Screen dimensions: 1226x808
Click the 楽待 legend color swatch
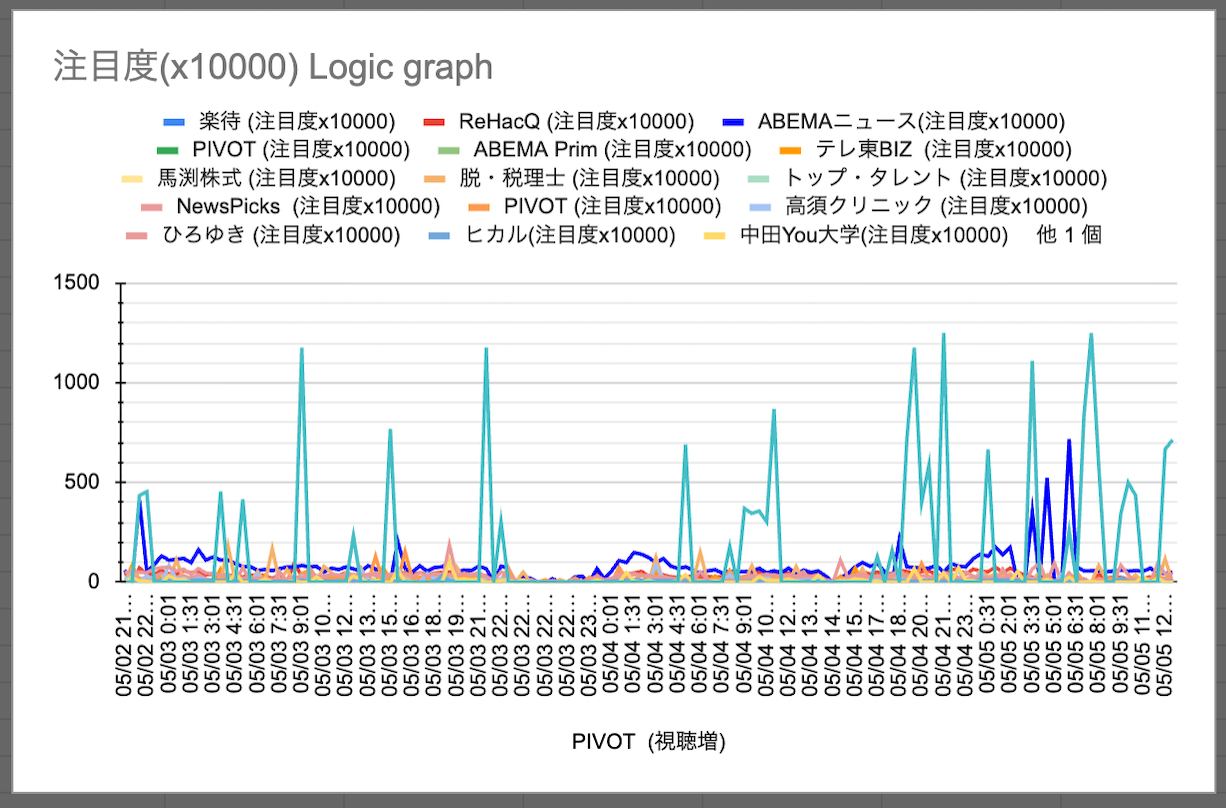click(175, 122)
